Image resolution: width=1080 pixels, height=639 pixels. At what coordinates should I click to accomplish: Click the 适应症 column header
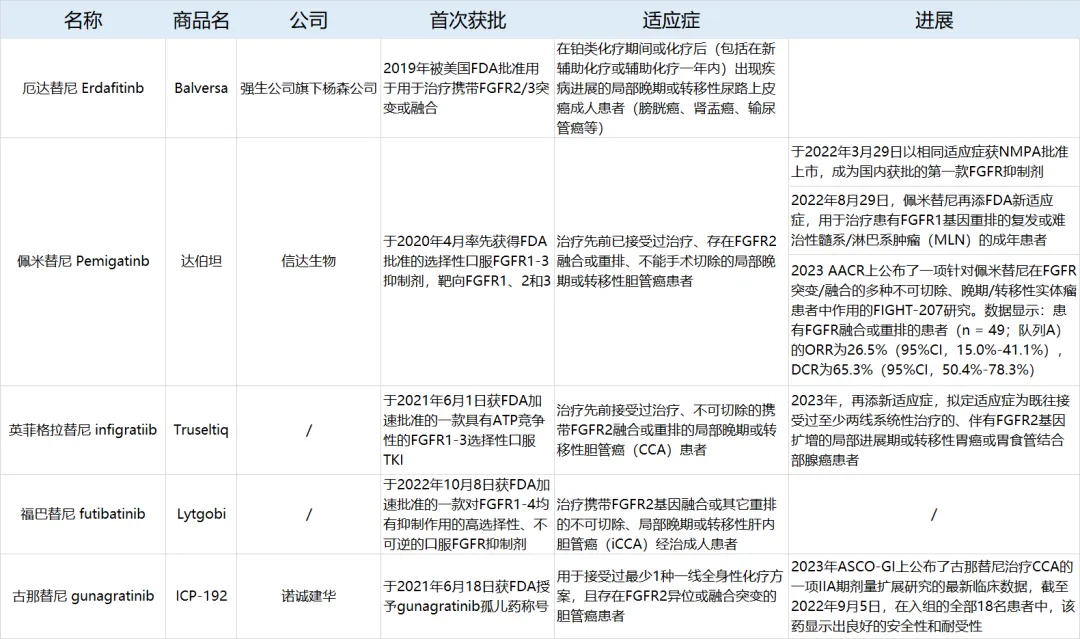coord(670,20)
